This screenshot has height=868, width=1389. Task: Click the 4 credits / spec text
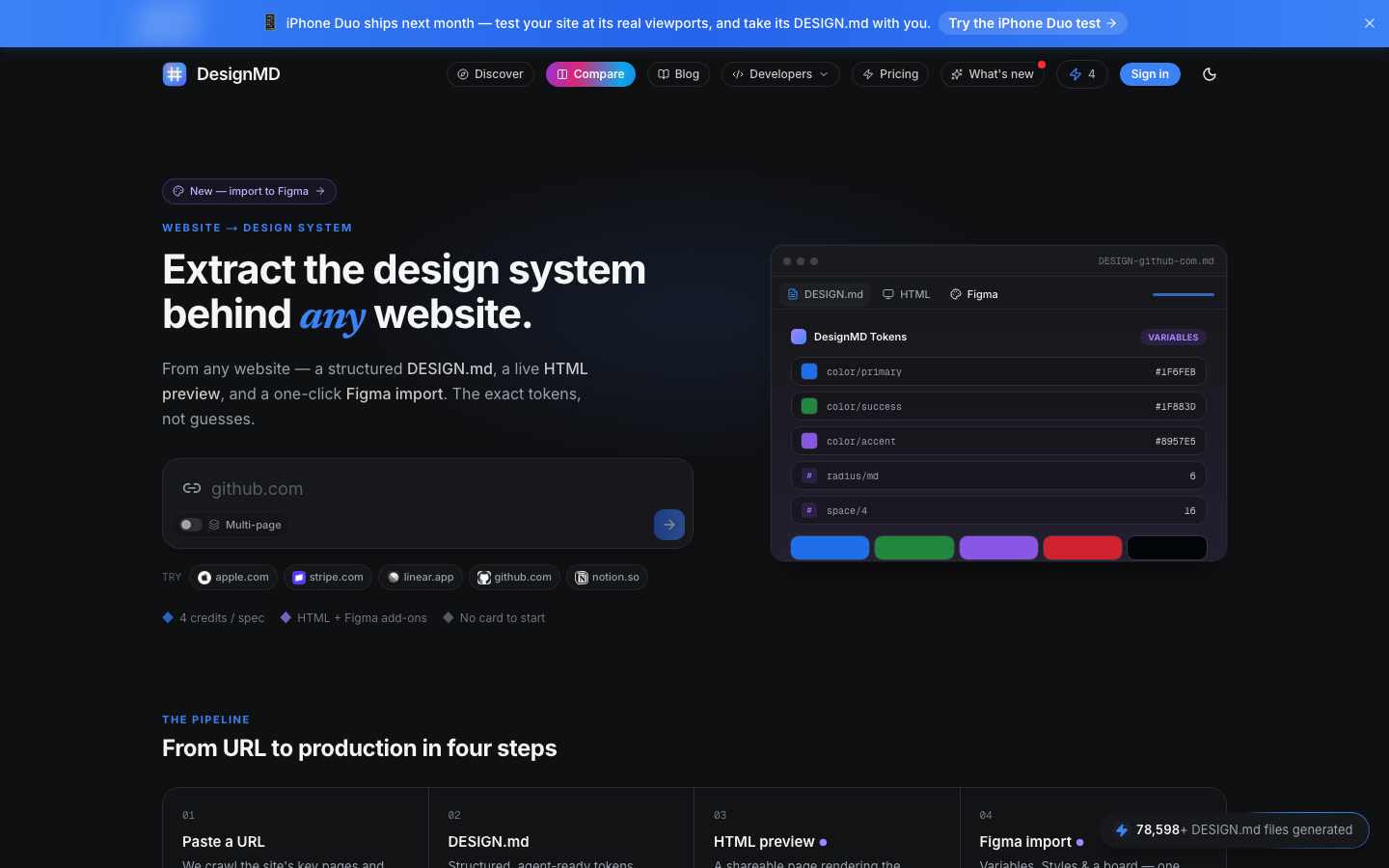click(x=222, y=618)
